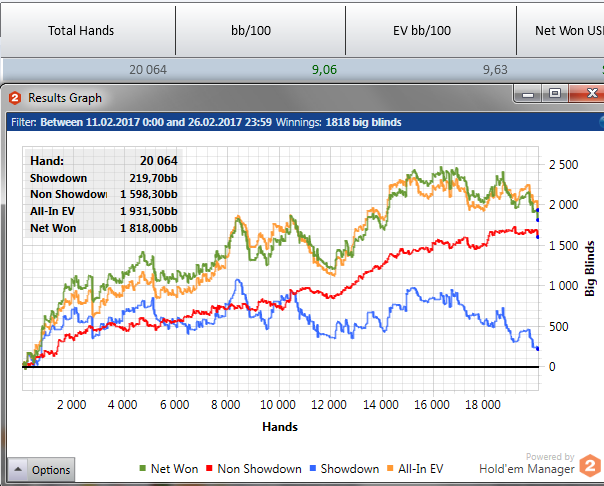Select the 9,63 EV bb/100 value
604x486 pixels.
point(495,70)
